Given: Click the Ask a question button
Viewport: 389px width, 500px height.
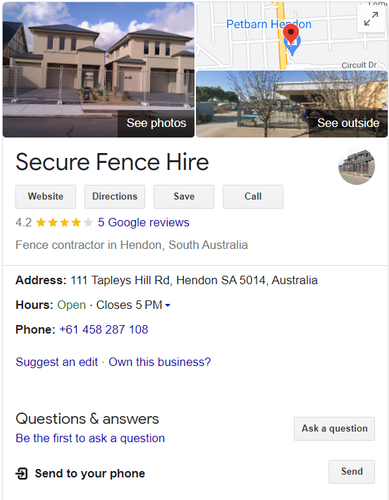Looking at the screenshot, I should [x=335, y=429].
